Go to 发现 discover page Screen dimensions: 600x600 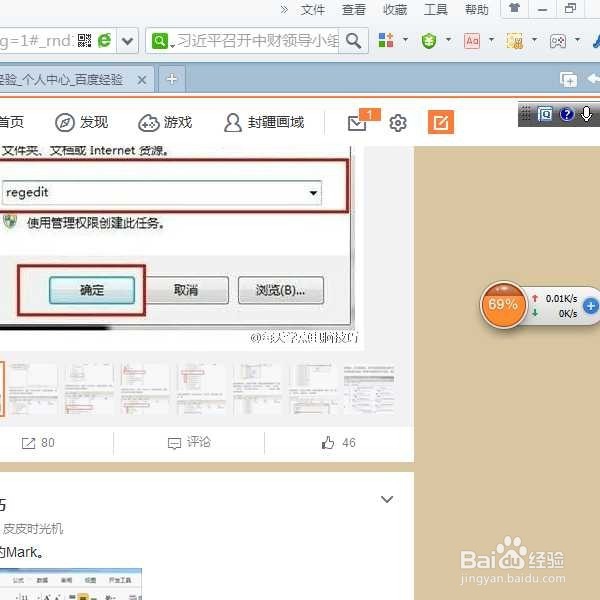coord(82,122)
